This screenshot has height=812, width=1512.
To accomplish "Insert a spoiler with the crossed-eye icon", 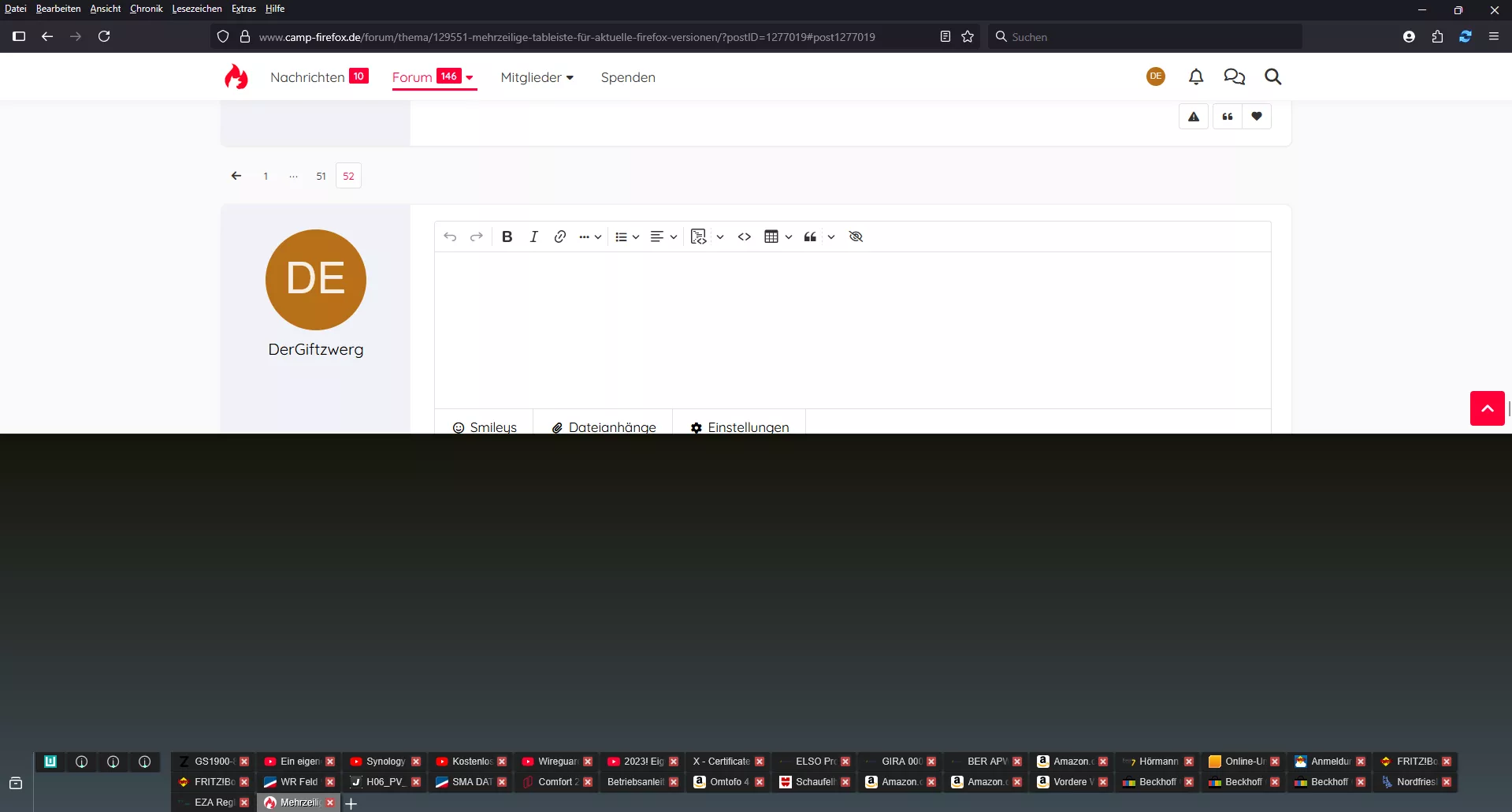I will [856, 237].
